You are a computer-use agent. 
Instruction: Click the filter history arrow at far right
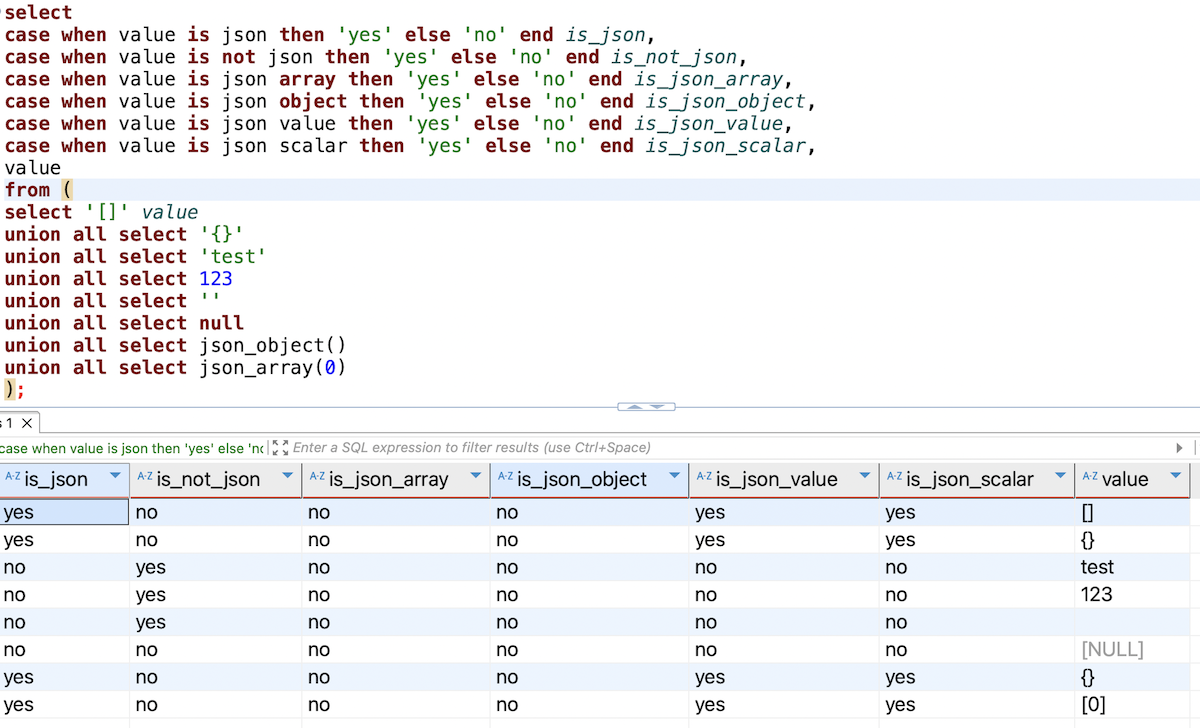(1179, 448)
